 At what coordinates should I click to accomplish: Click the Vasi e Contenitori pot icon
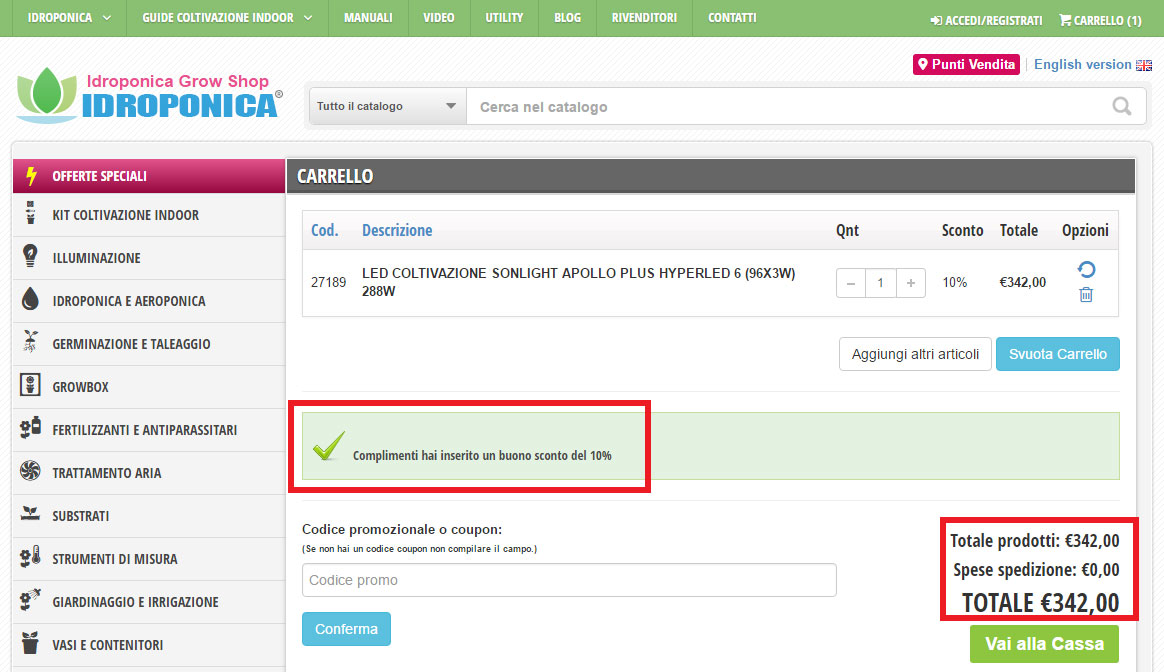(x=30, y=643)
